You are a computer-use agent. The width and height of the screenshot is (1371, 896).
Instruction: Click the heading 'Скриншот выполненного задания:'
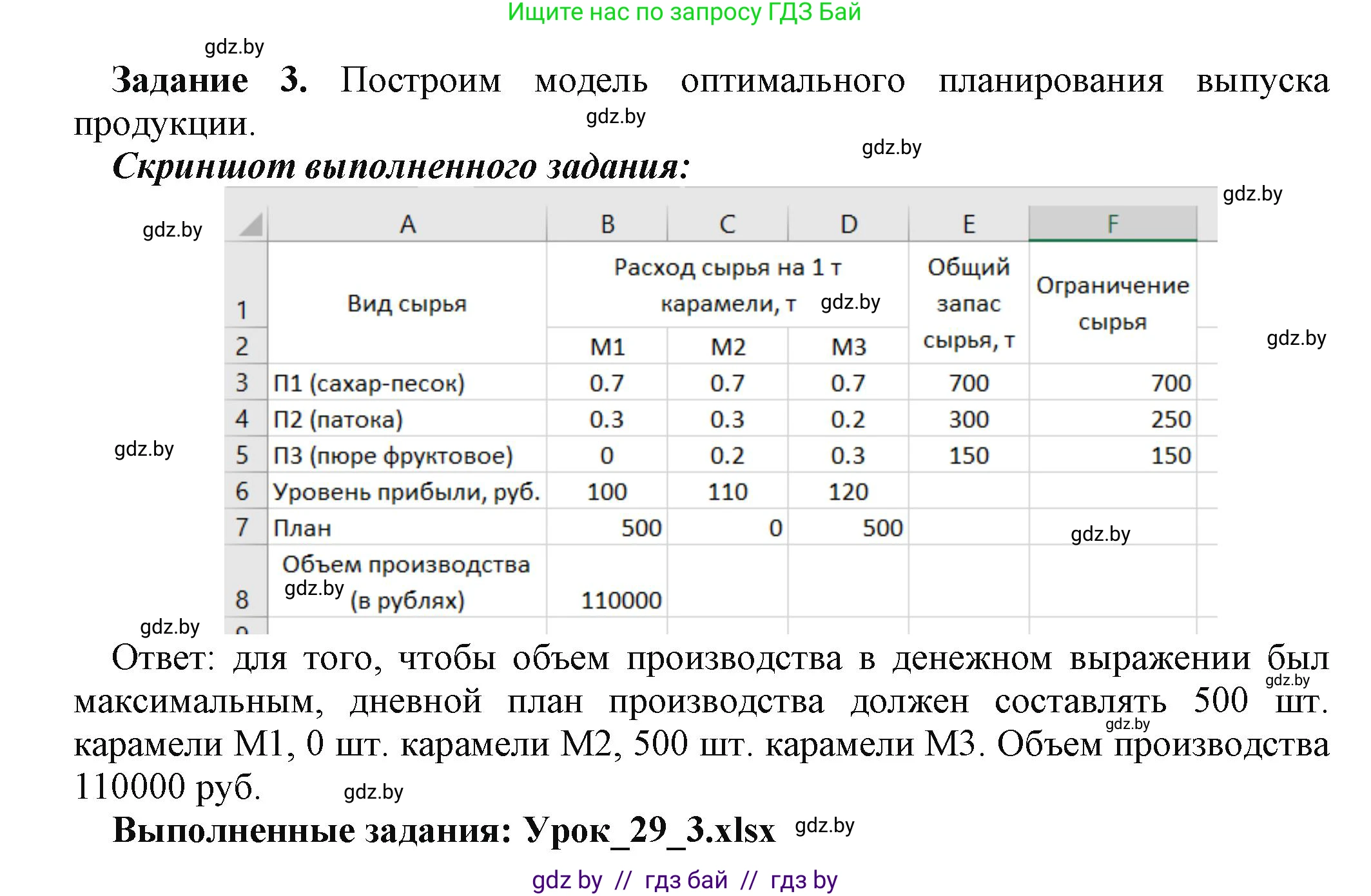click(x=401, y=166)
